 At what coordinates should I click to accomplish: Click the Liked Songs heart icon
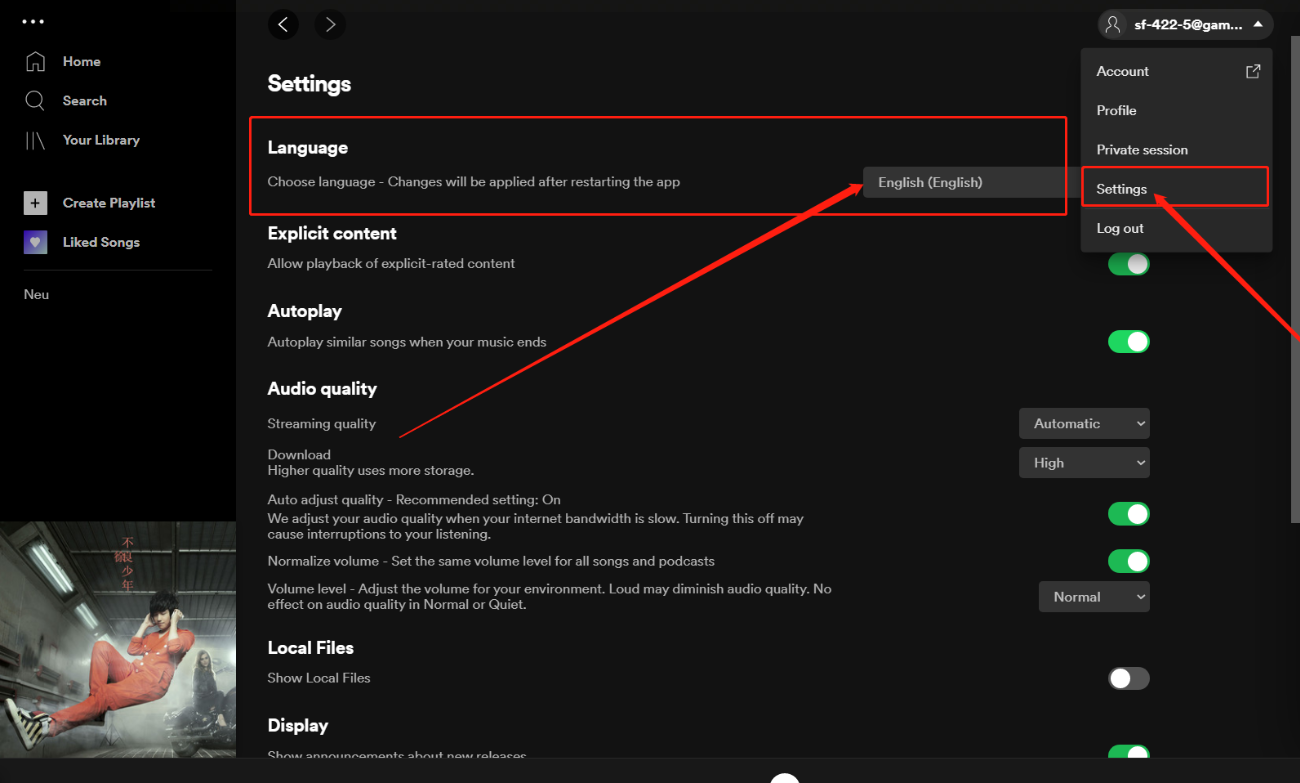pos(35,242)
